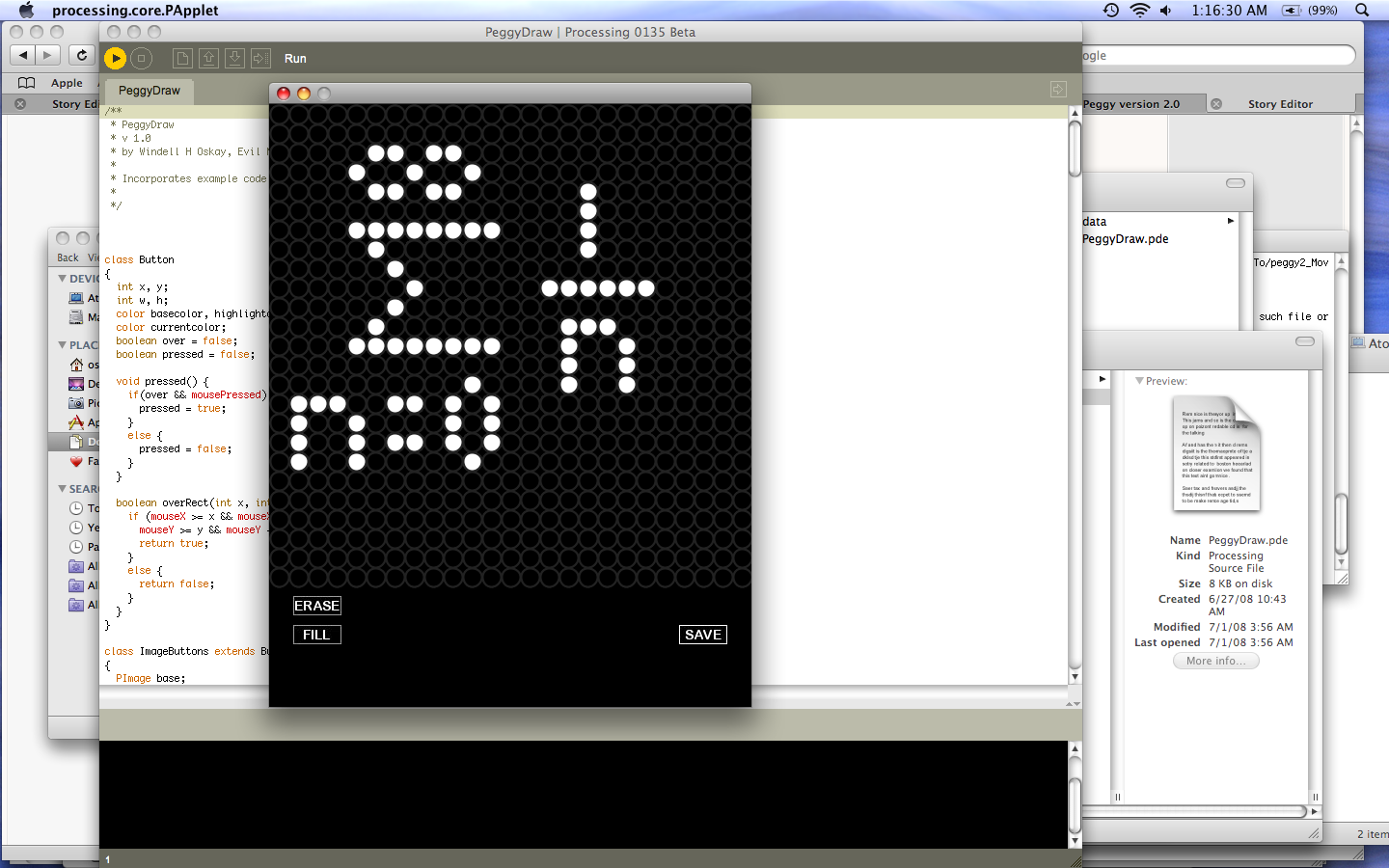The image size is (1389, 868).
Task: Select PeggyDraw.pde in the Finder column
Action: point(1125,239)
